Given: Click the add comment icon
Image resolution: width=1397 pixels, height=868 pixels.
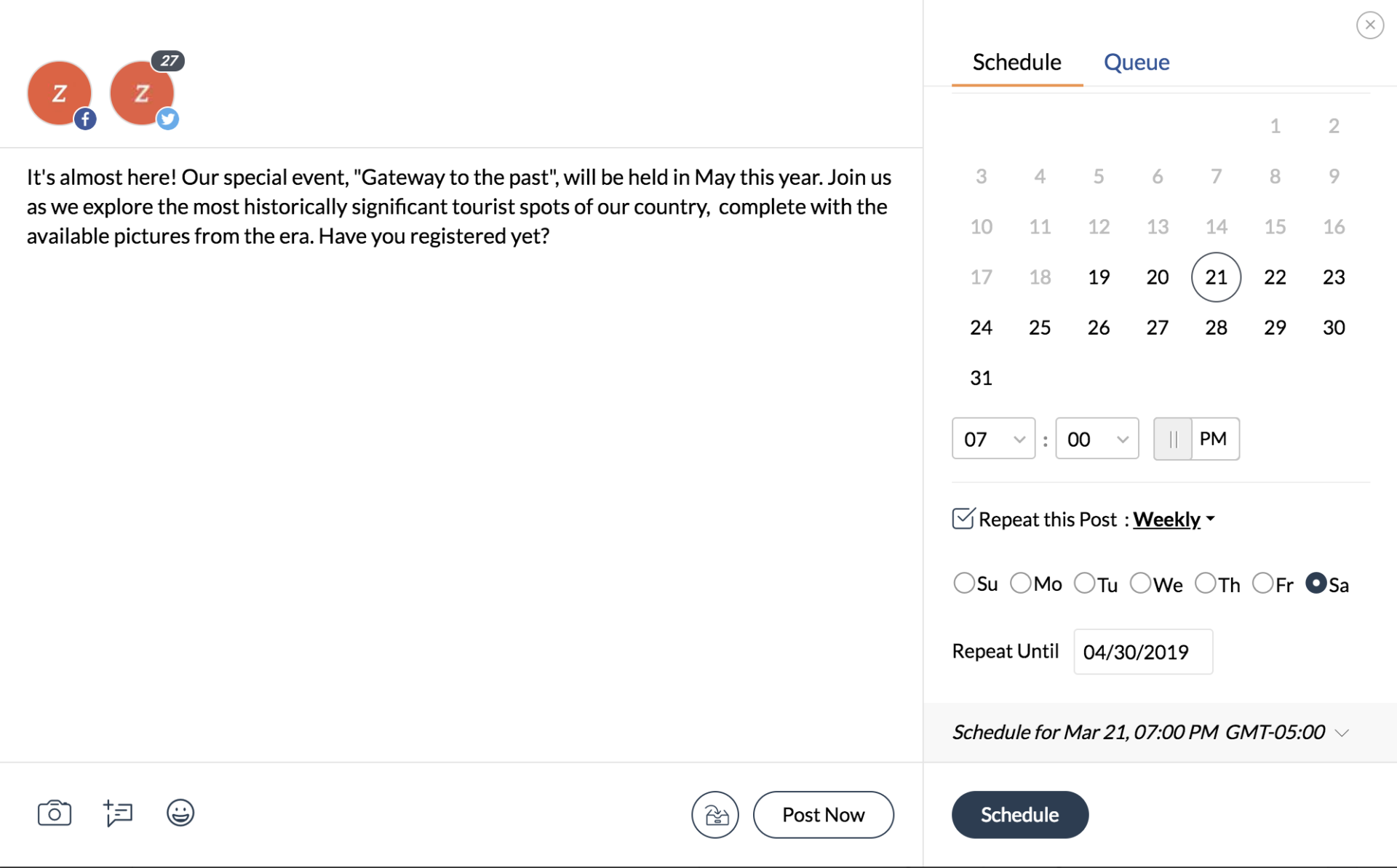Looking at the screenshot, I should coord(118,813).
